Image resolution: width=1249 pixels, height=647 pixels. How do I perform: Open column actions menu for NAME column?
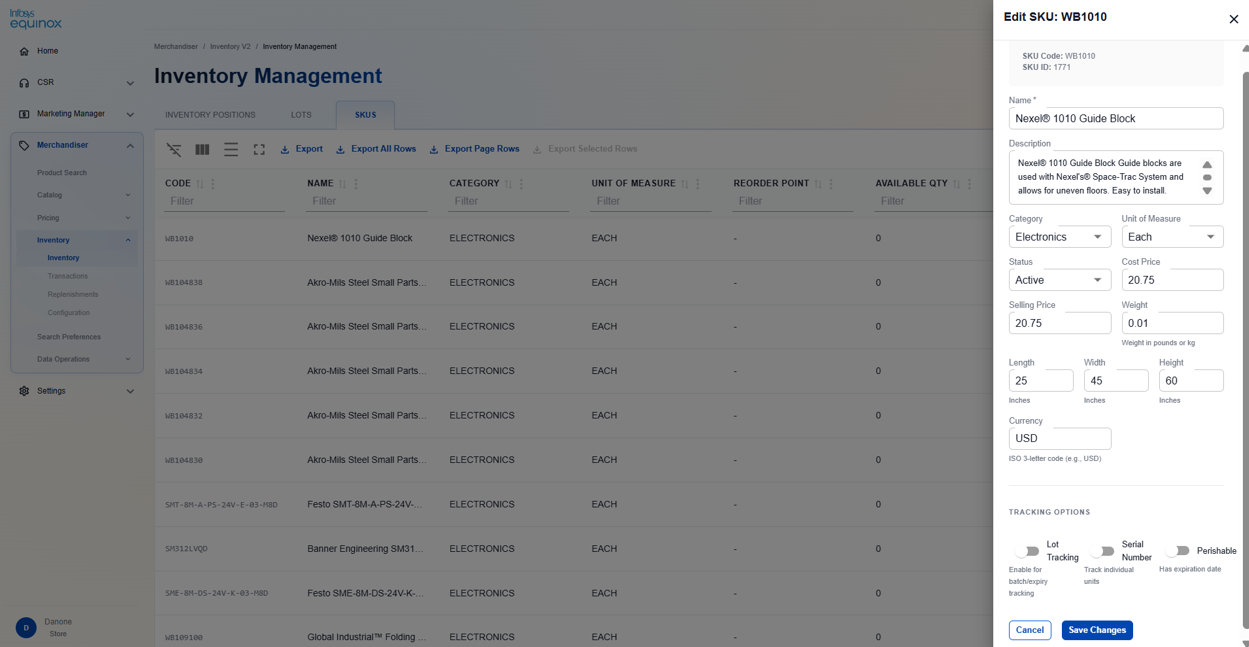[356, 184]
